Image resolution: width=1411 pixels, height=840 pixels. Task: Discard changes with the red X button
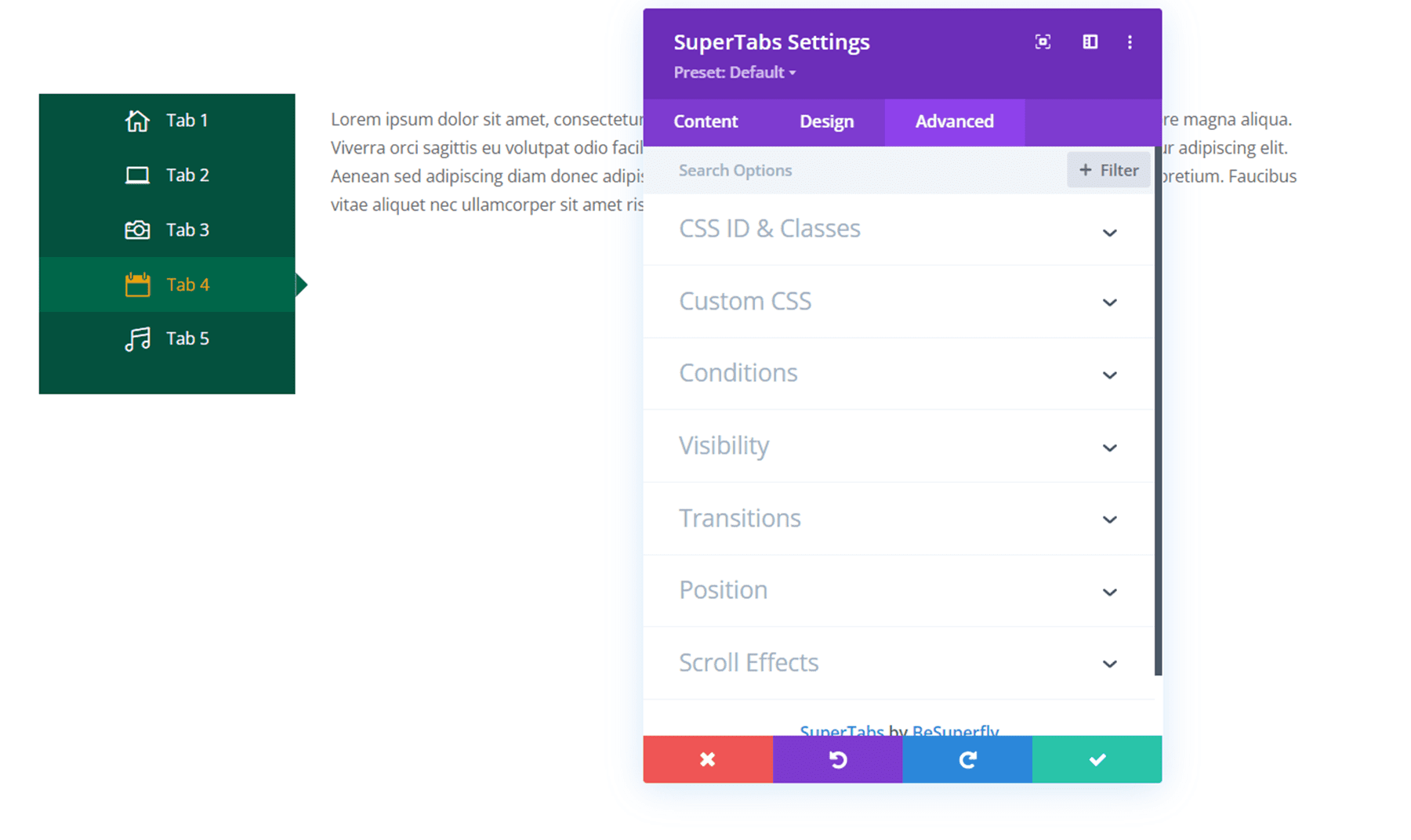[x=707, y=759]
